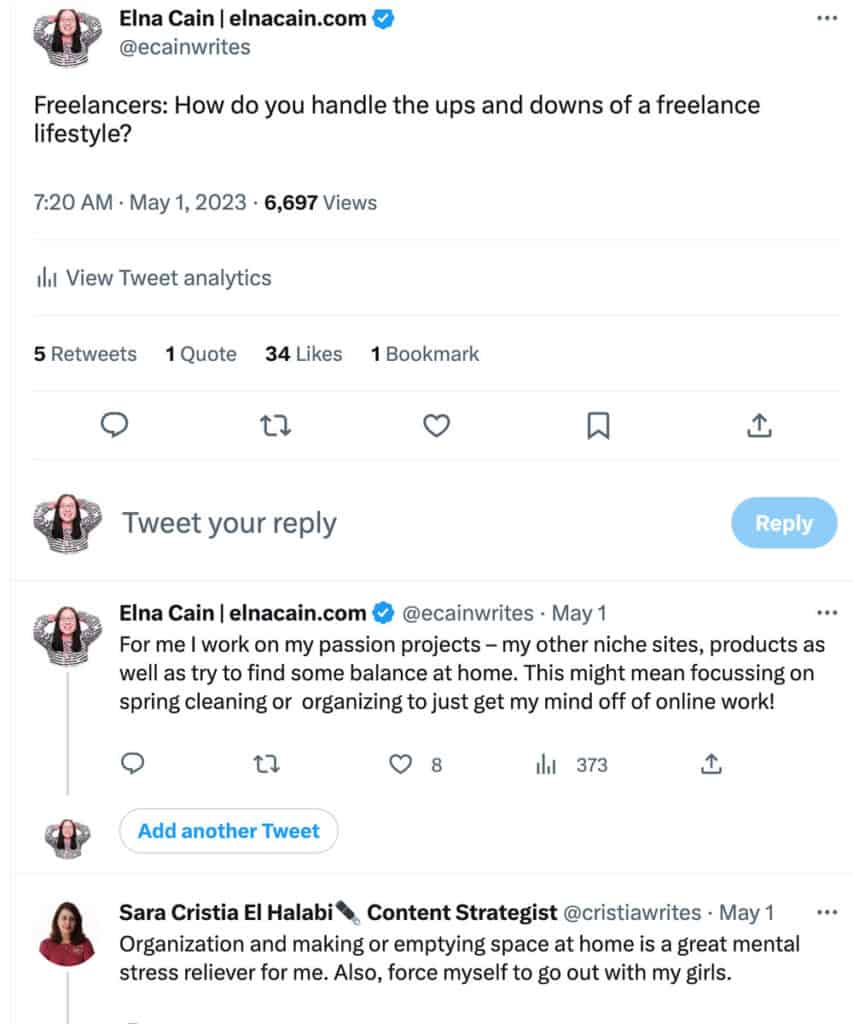Click the reply icon under the main tweet

(x=116, y=426)
